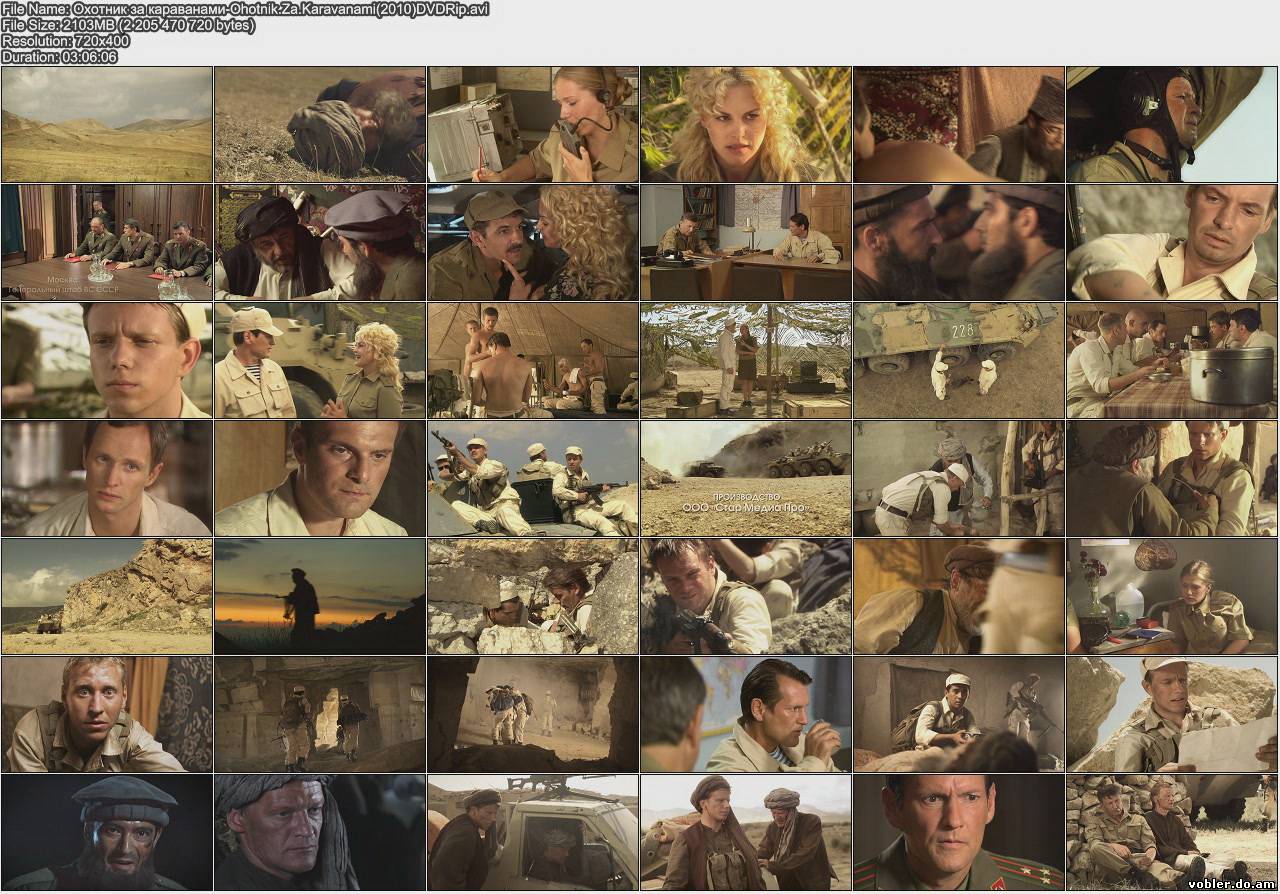The image size is (1280, 894).
Task: Open thumbnail of two soldiers walking through ruins
Action: tap(320, 715)
